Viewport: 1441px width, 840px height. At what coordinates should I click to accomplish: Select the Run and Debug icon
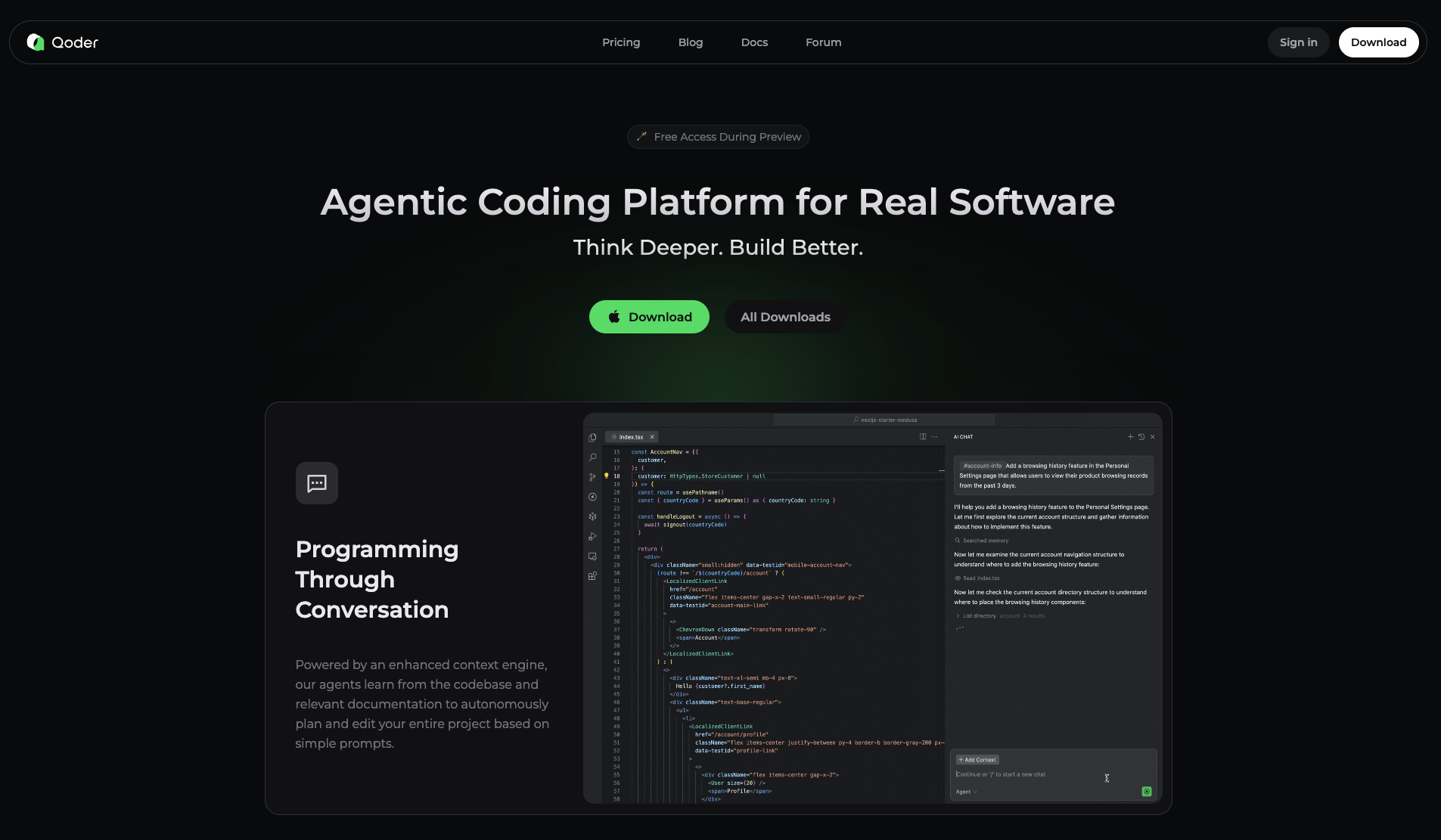[592, 537]
